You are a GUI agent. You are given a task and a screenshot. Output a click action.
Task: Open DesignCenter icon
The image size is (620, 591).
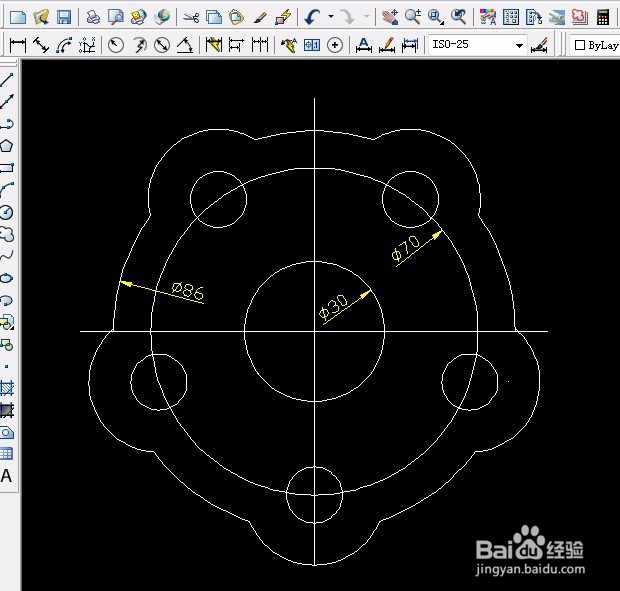(x=510, y=17)
